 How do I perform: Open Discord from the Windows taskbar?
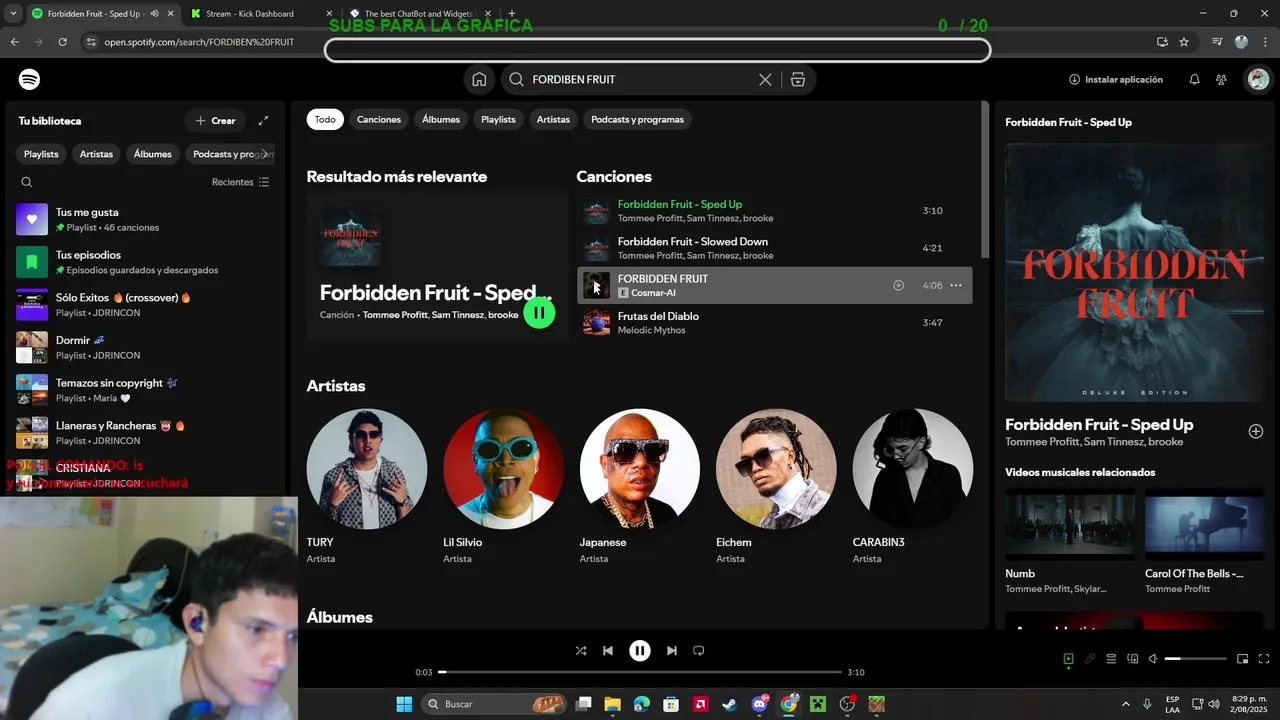coord(759,704)
